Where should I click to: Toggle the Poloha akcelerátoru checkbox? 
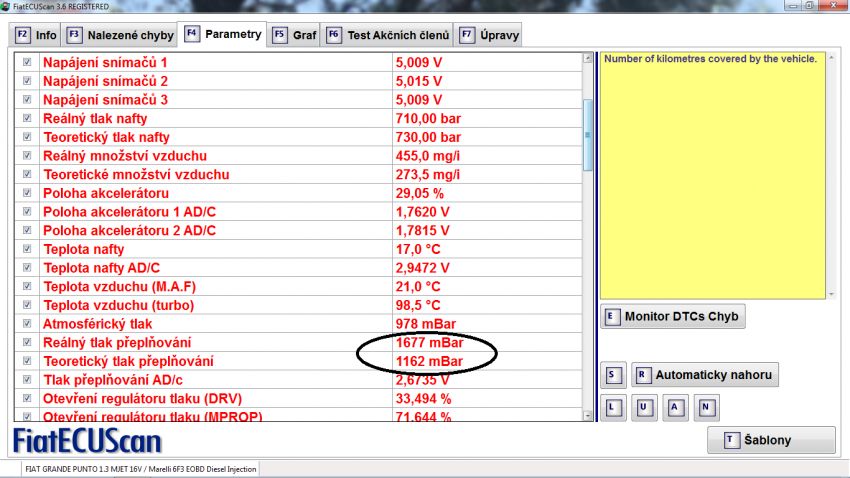coord(27,193)
